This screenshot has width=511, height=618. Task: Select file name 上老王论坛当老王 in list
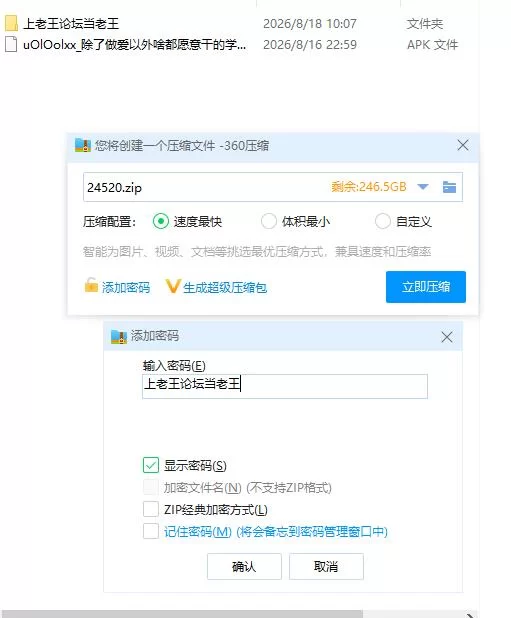point(71,24)
